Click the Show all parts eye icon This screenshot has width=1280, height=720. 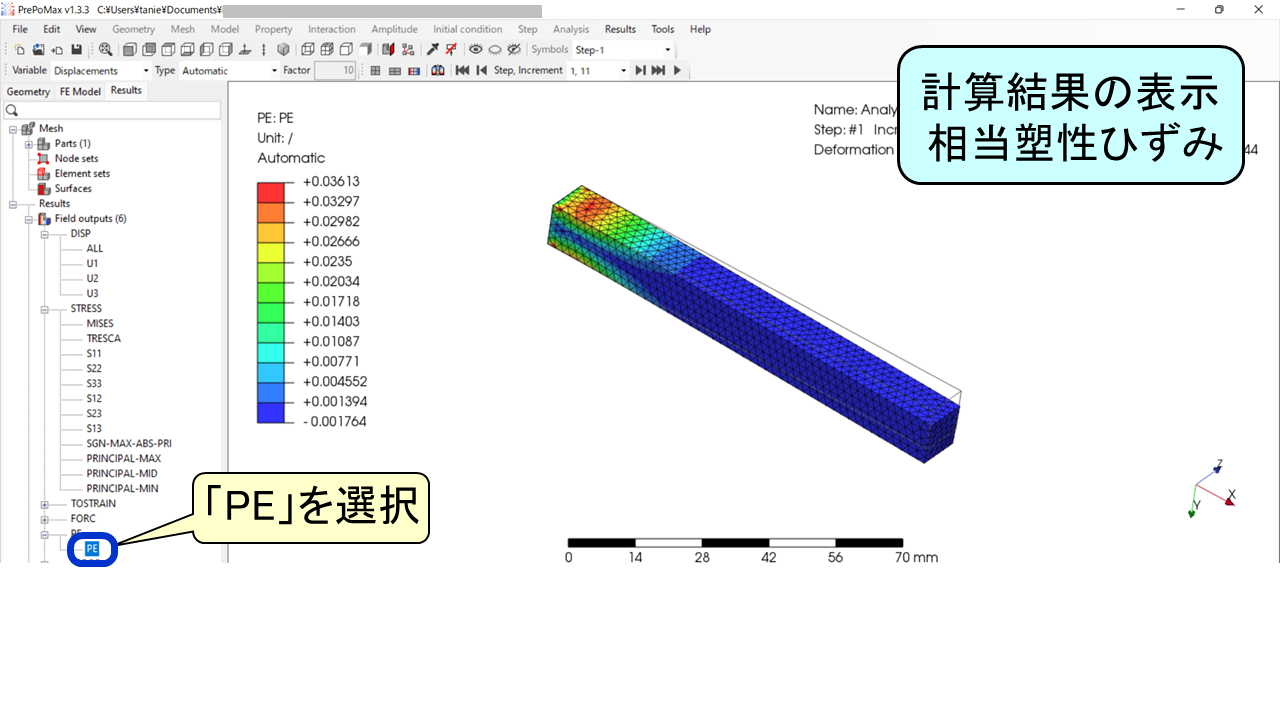tap(476, 50)
